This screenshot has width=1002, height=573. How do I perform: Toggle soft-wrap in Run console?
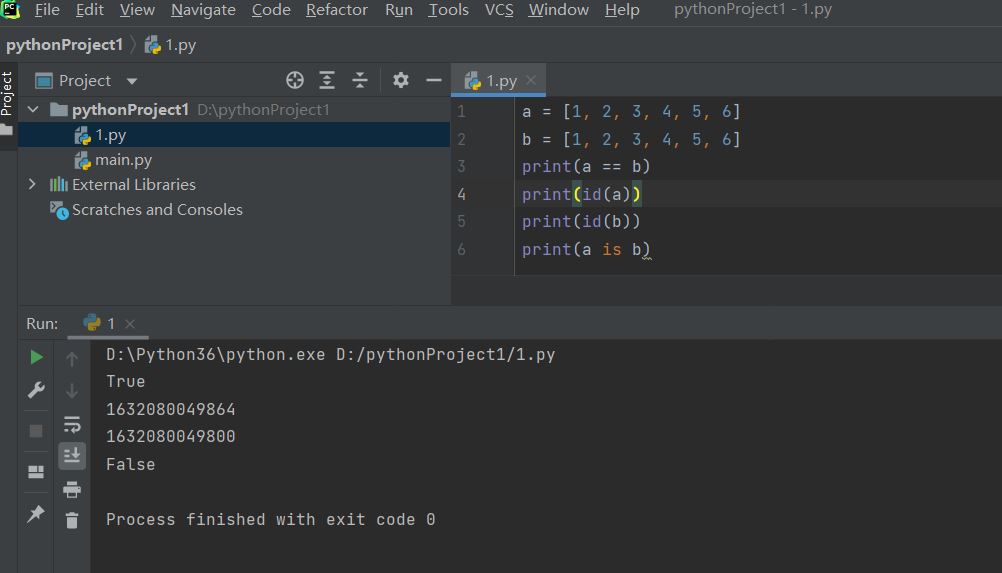click(72, 424)
